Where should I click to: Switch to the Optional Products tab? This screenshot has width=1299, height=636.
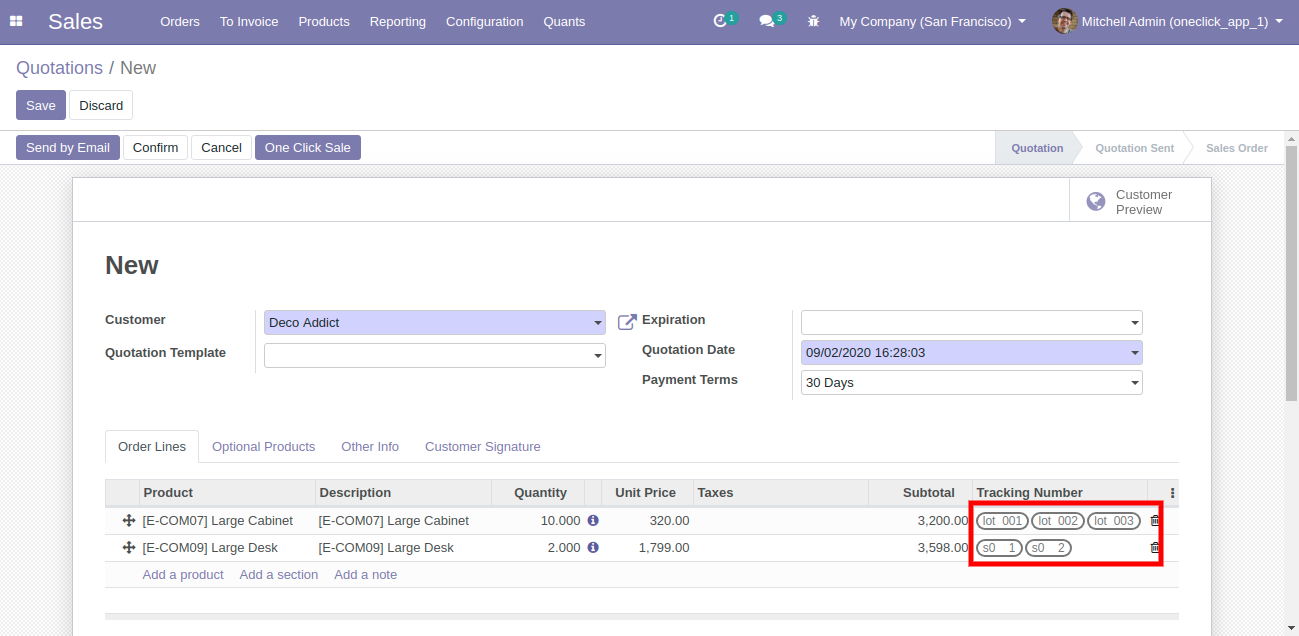[263, 447]
